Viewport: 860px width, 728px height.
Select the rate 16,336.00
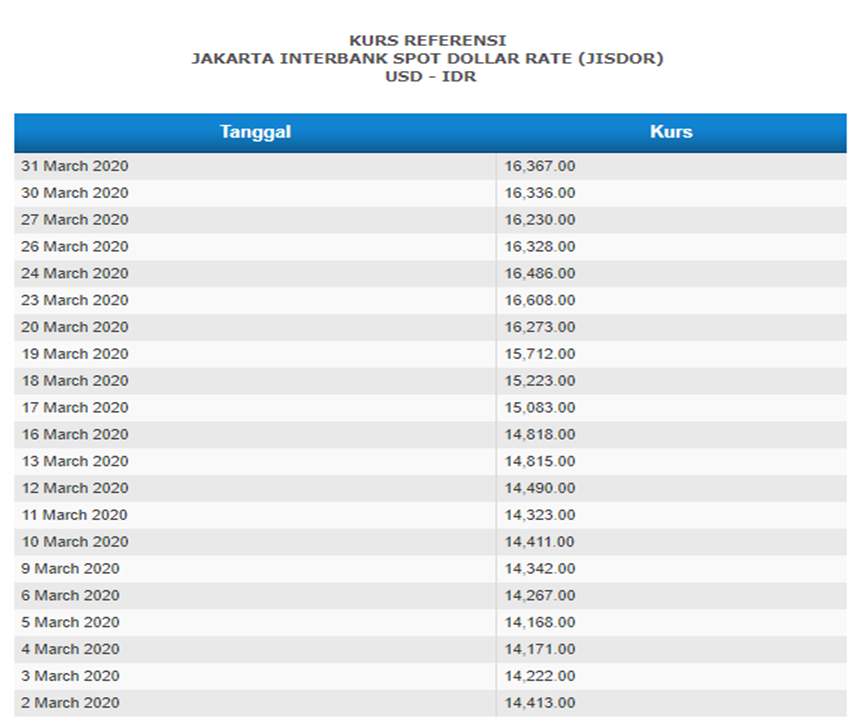coord(540,193)
